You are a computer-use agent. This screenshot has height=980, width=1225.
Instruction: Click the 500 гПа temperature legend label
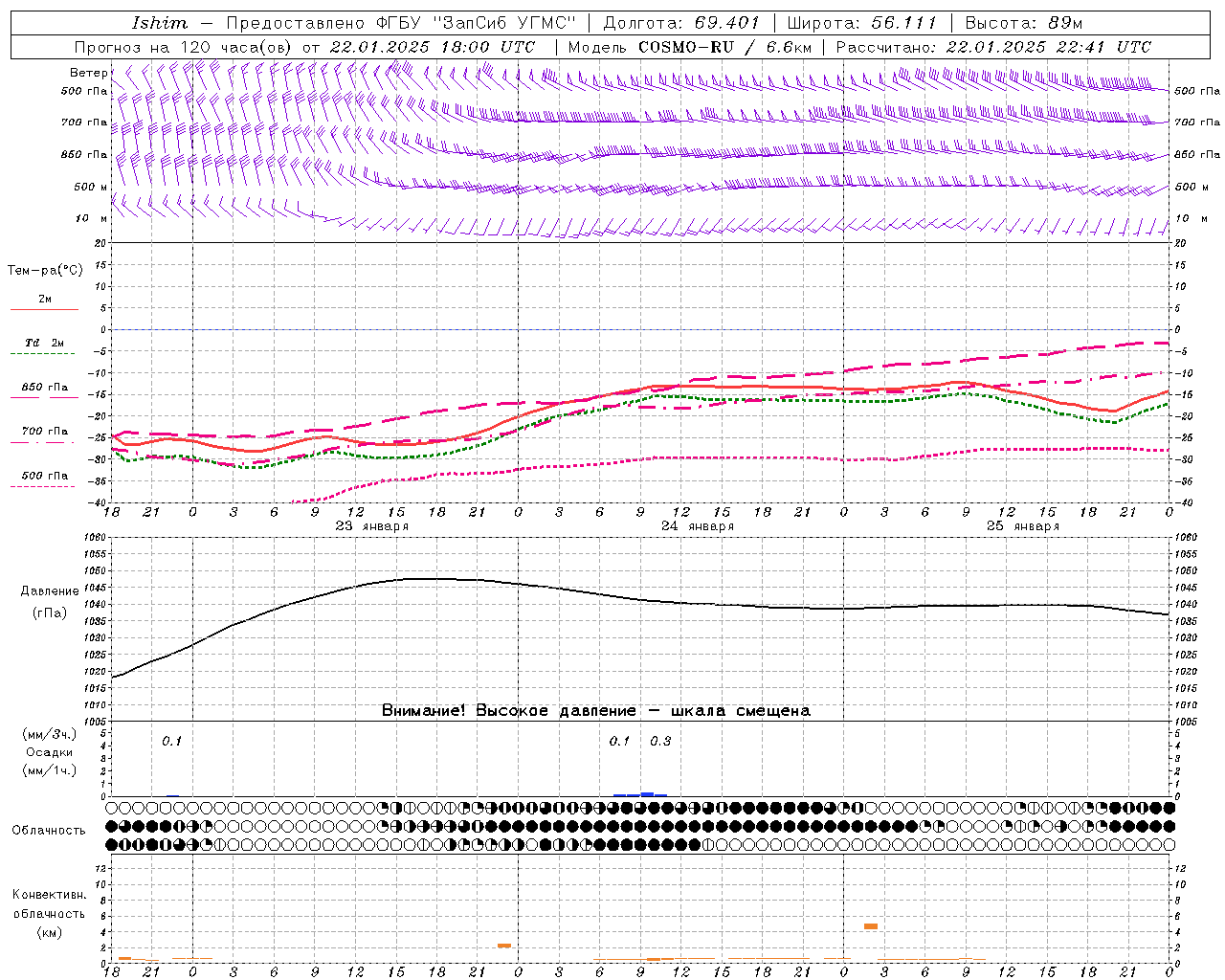45,476
